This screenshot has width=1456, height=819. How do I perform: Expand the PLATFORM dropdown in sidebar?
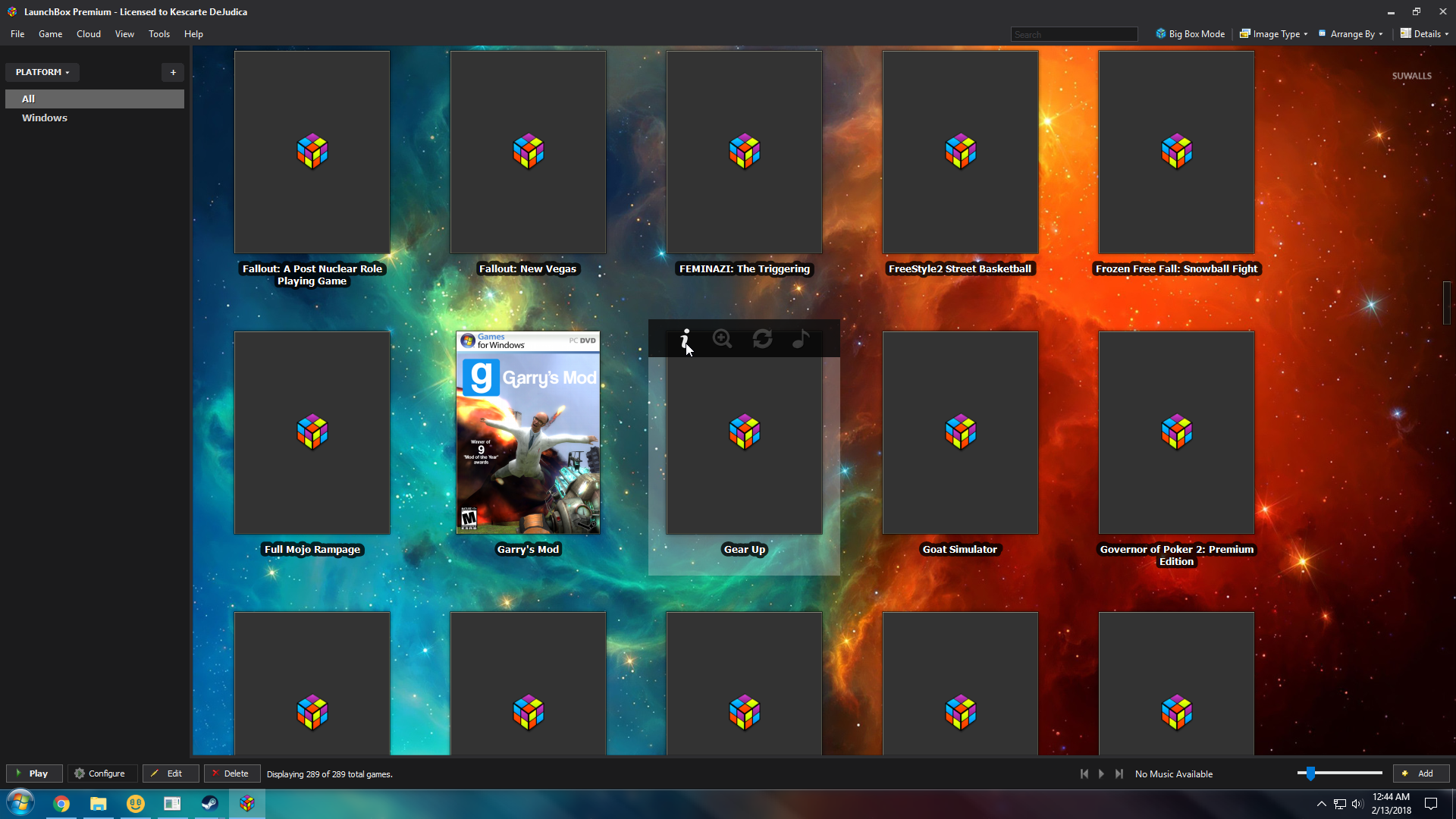pyautogui.click(x=42, y=72)
